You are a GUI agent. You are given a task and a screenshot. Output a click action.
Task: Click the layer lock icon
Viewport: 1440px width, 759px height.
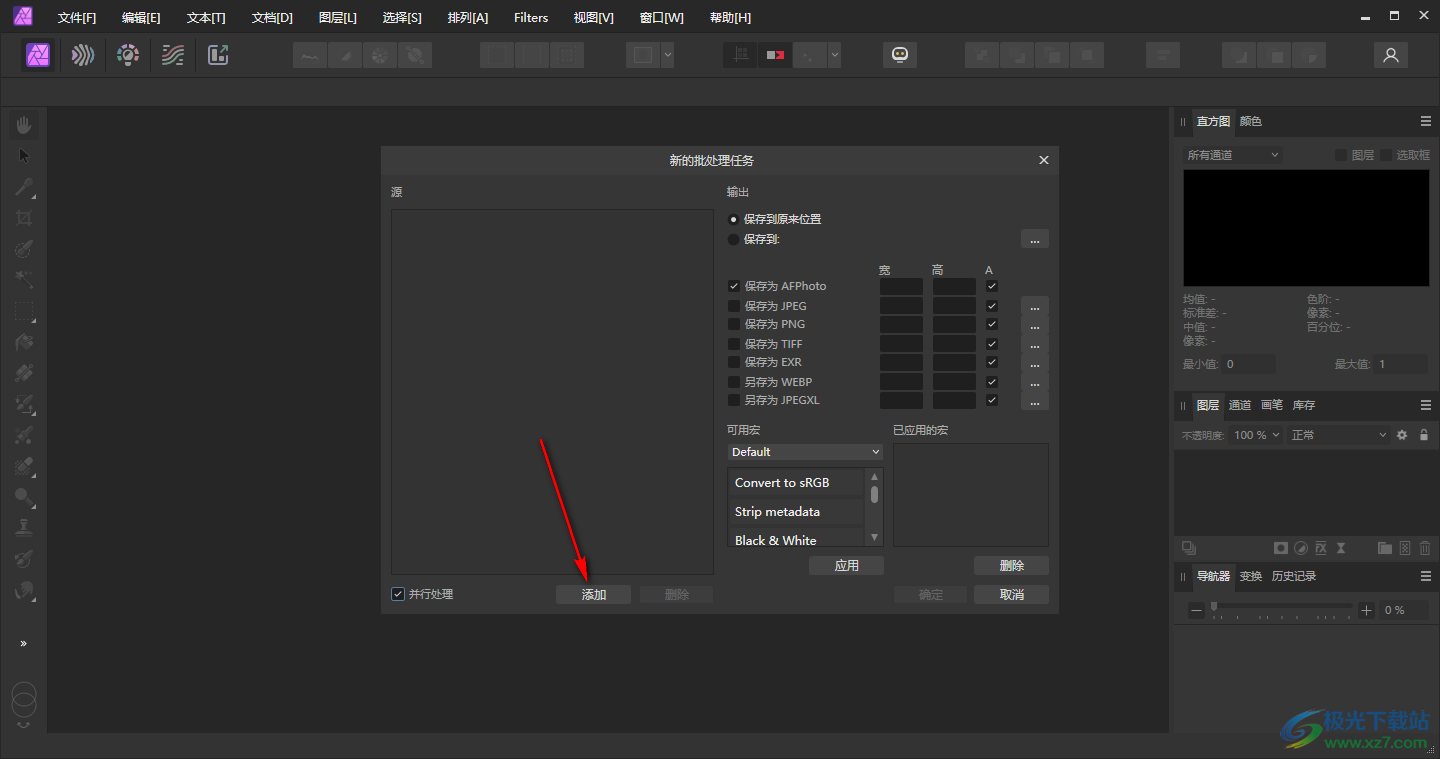[x=1424, y=435]
